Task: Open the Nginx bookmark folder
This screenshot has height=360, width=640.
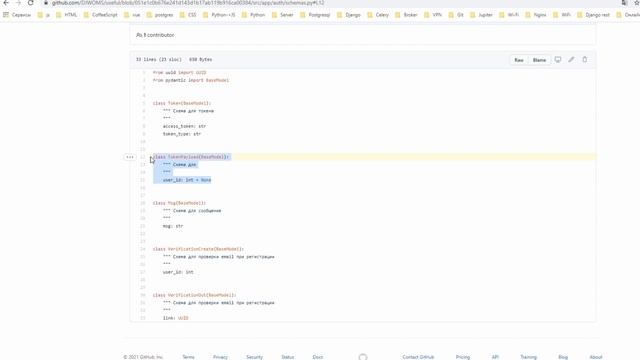Action: 536,15
